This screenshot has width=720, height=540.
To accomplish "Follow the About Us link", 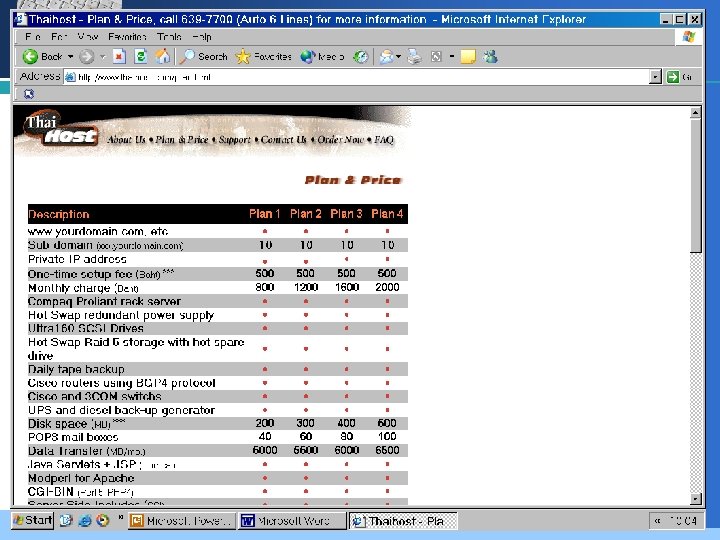I will [126, 140].
